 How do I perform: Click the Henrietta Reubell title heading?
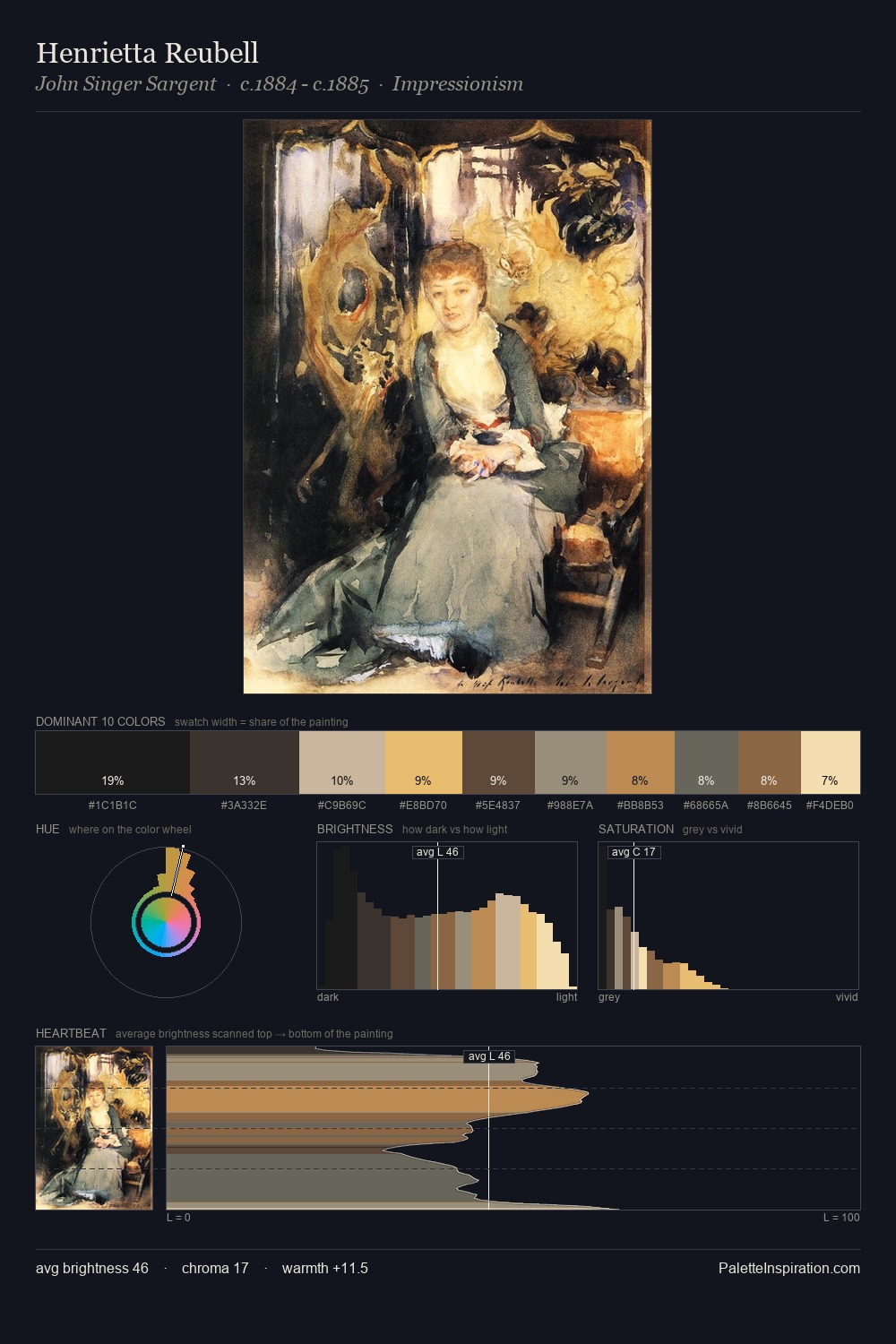(147, 53)
